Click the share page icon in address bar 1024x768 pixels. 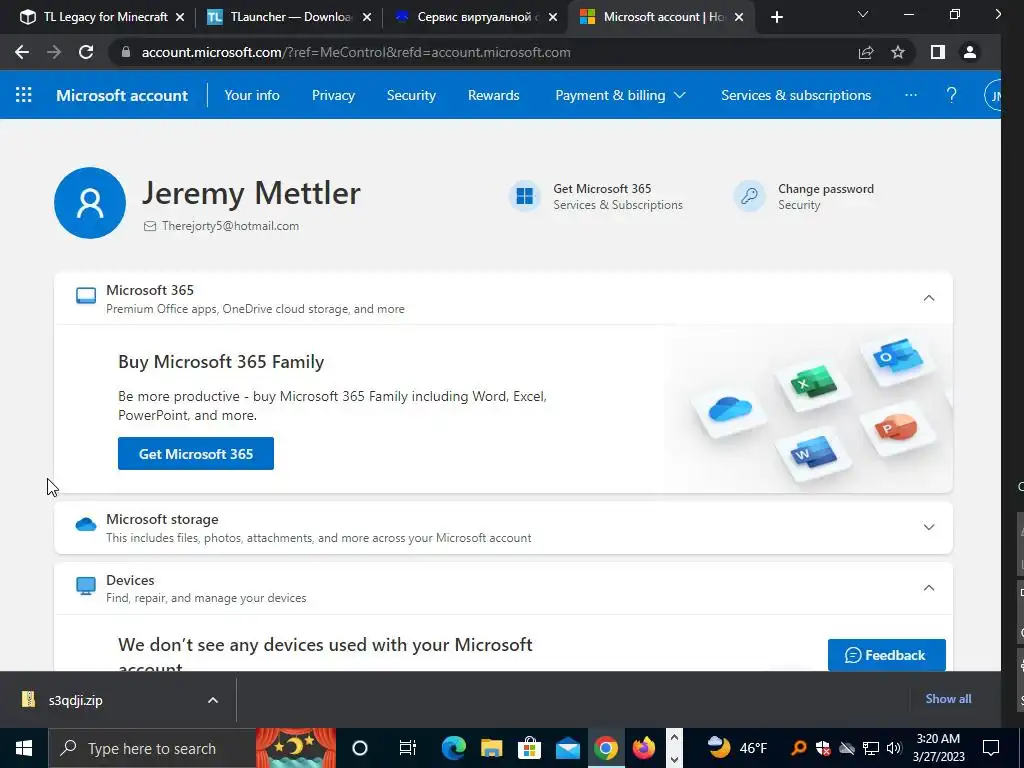click(866, 52)
